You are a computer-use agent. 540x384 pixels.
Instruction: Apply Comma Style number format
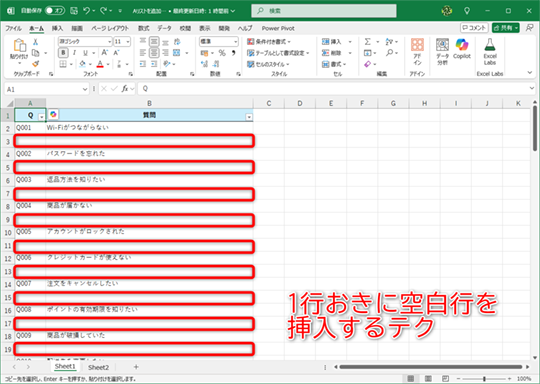click(x=233, y=53)
